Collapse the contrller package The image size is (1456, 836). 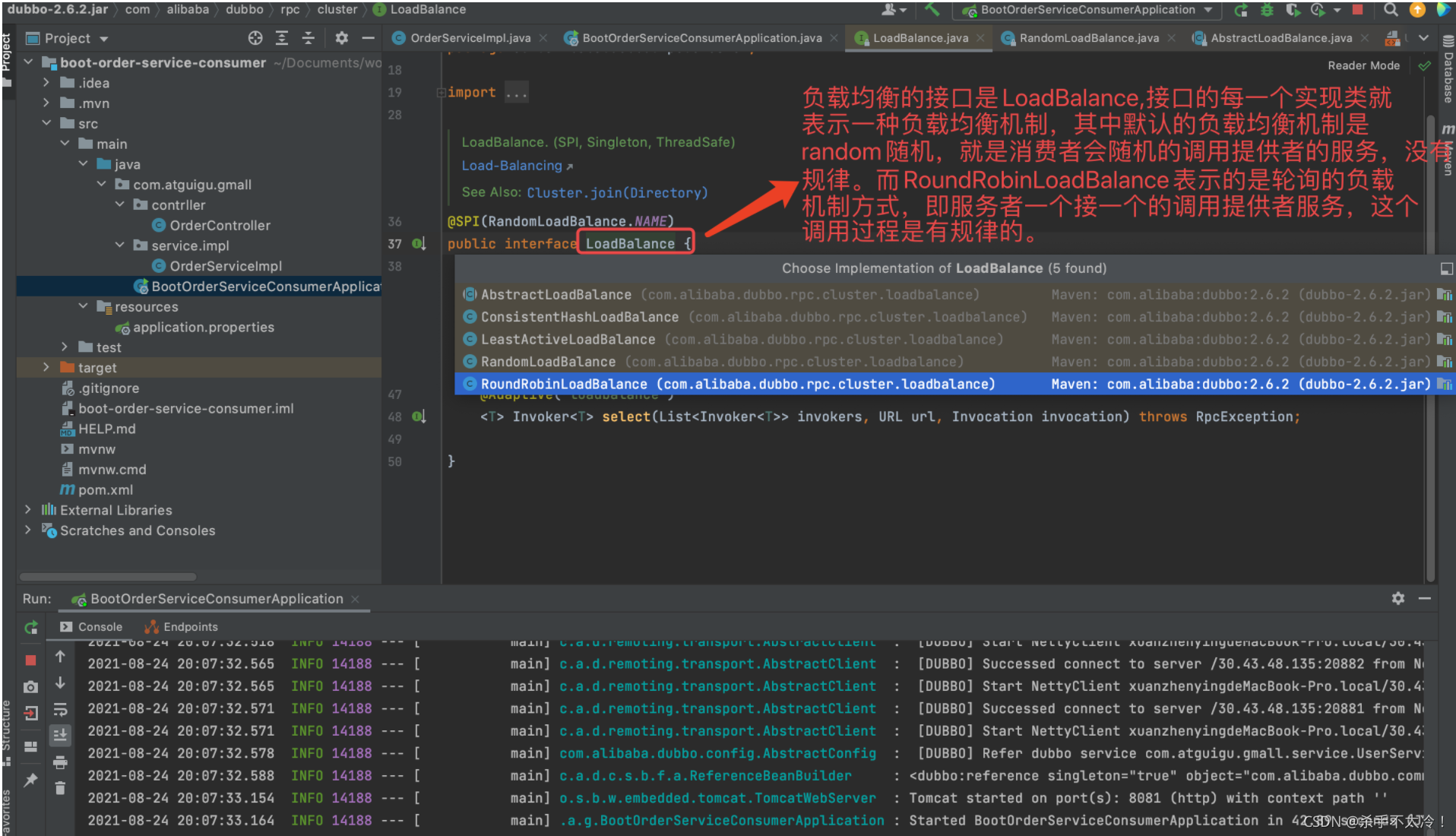pos(119,204)
